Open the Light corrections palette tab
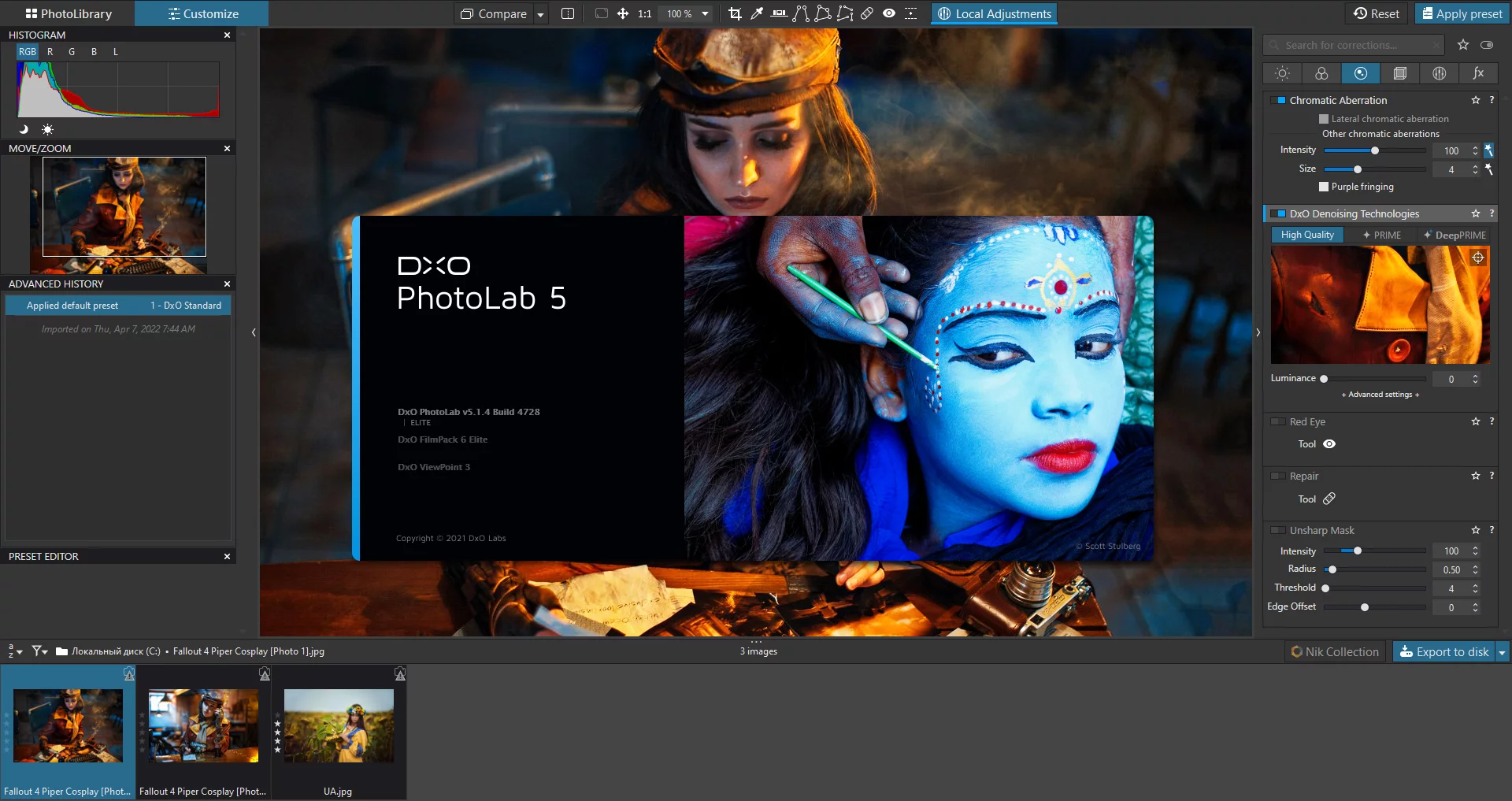 (1282, 73)
